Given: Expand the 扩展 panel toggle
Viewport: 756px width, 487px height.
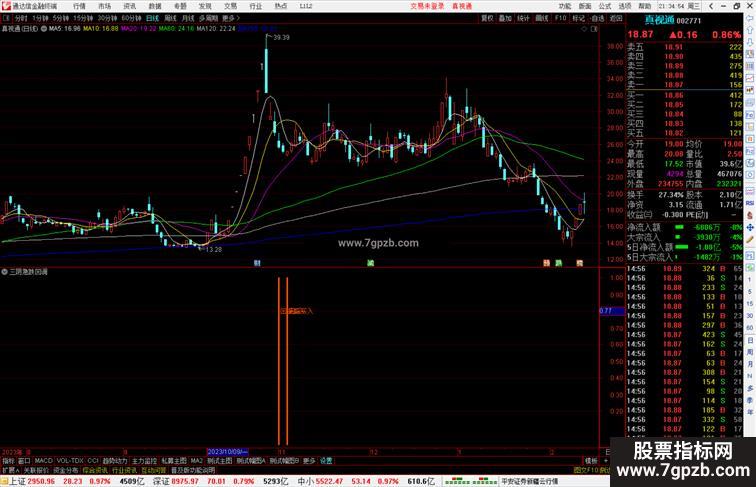Looking at the screenshot, I should [x=10, y=470].
